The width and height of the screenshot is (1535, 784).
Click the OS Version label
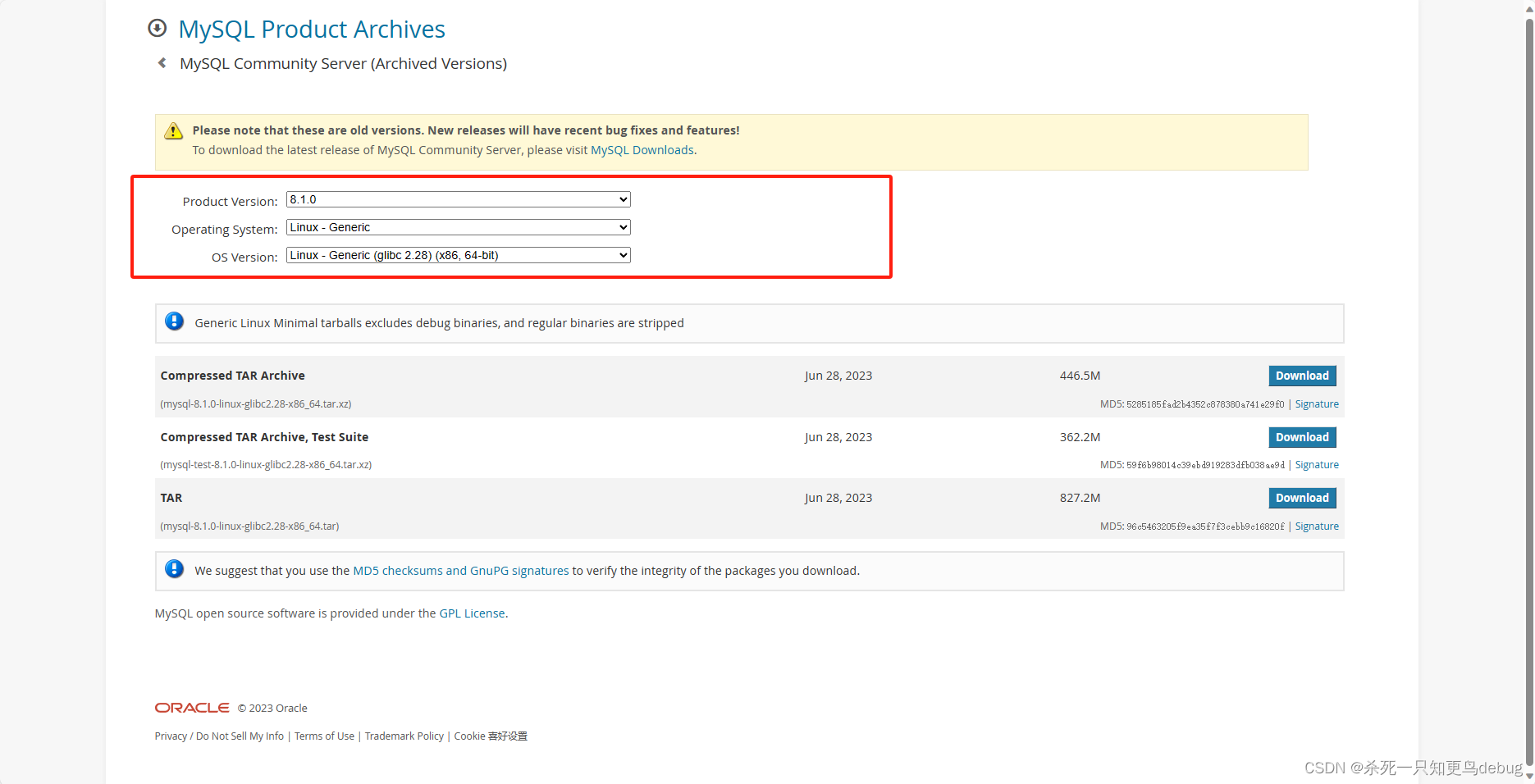(244, 258)
